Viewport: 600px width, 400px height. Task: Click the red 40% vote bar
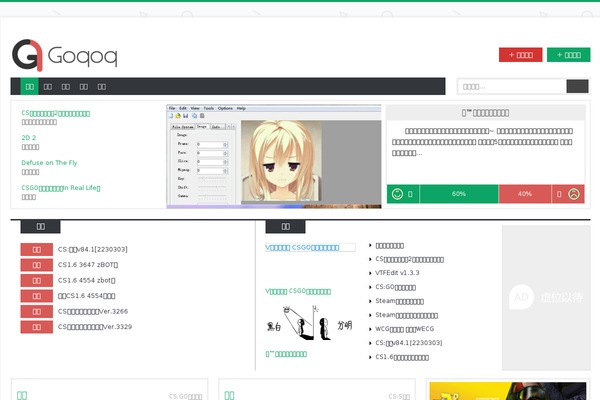click(x=525, y=194)
